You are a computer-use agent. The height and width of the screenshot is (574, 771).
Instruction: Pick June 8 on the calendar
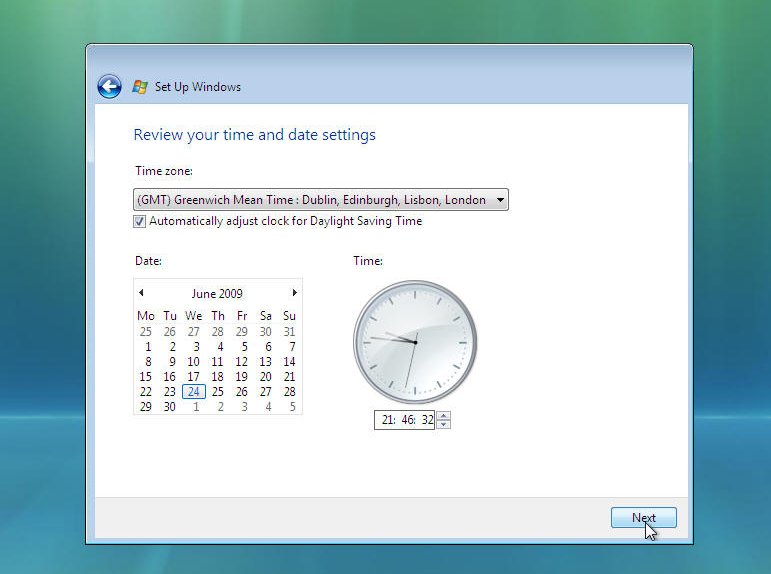coord(148,362)
